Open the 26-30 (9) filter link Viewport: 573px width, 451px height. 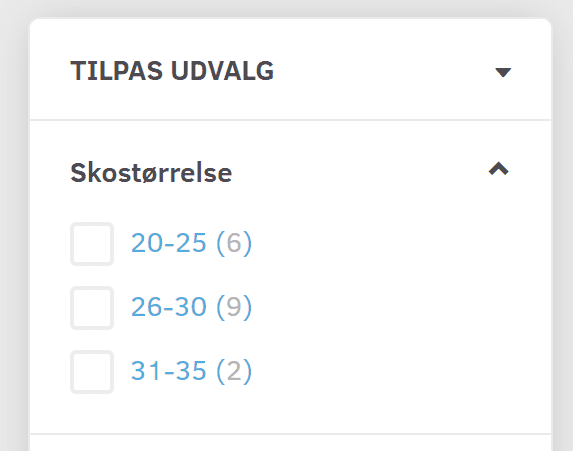point(191,307)
